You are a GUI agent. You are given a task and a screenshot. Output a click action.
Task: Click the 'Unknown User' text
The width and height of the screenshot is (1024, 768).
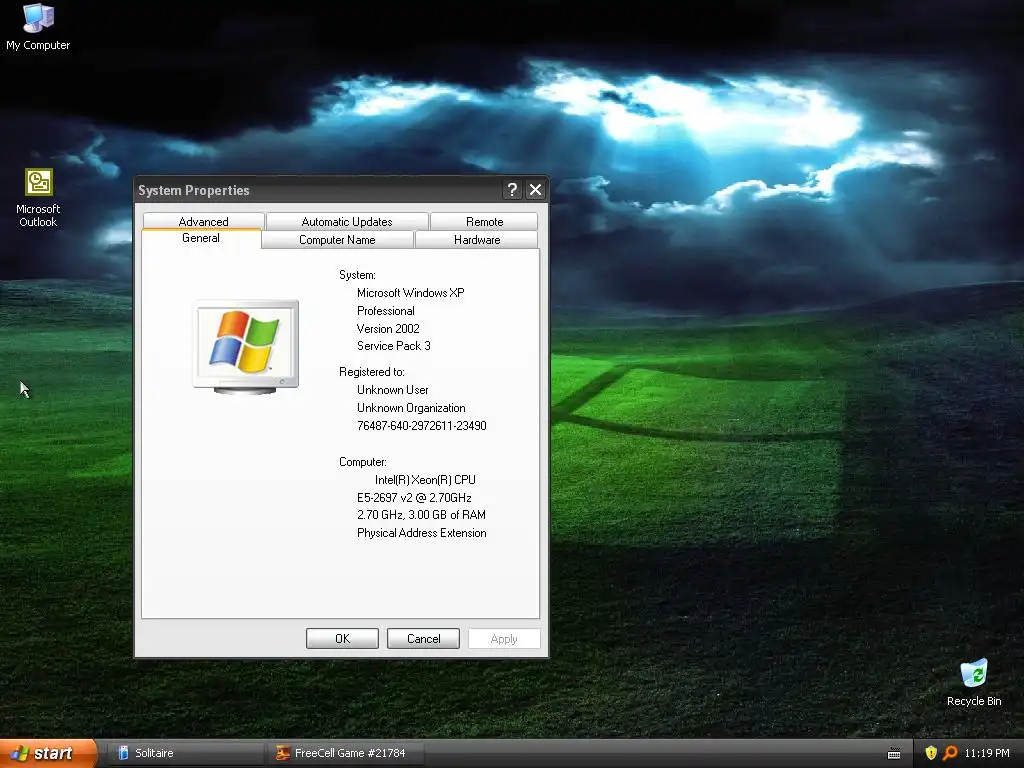click(x=392, y=390)
